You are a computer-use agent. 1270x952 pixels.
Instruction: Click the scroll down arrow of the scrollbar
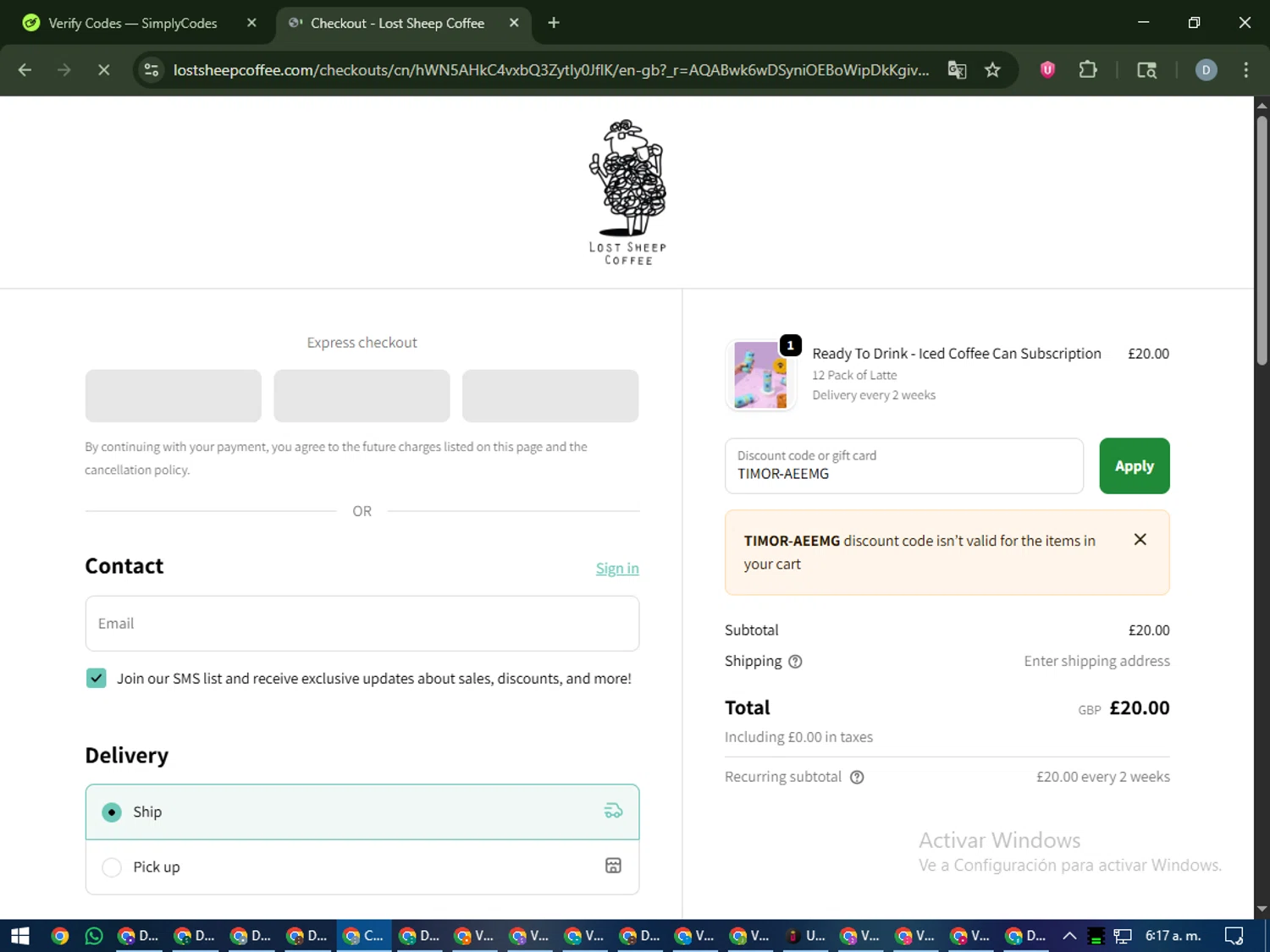click(x=1262, y=910)
